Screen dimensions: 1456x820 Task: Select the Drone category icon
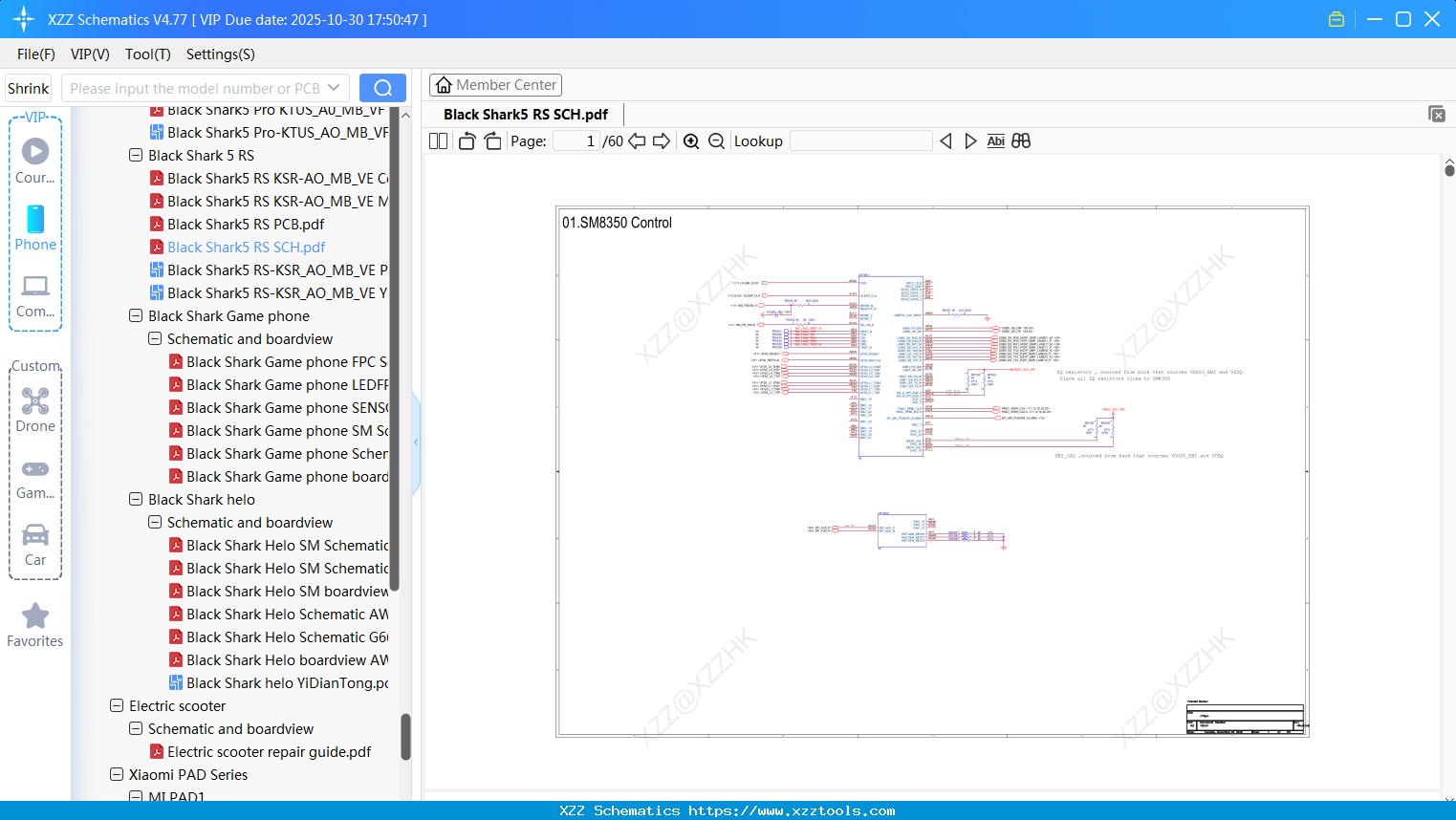pyautogui.click(x=35, y=410)
